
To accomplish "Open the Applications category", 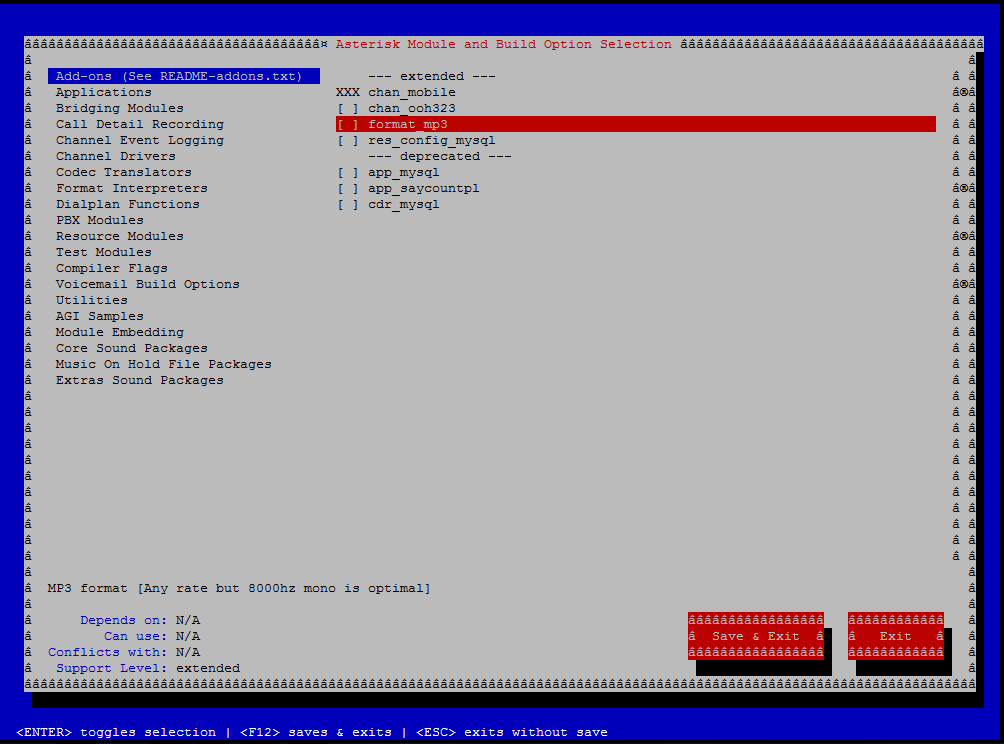I will [x=104, y=92].
